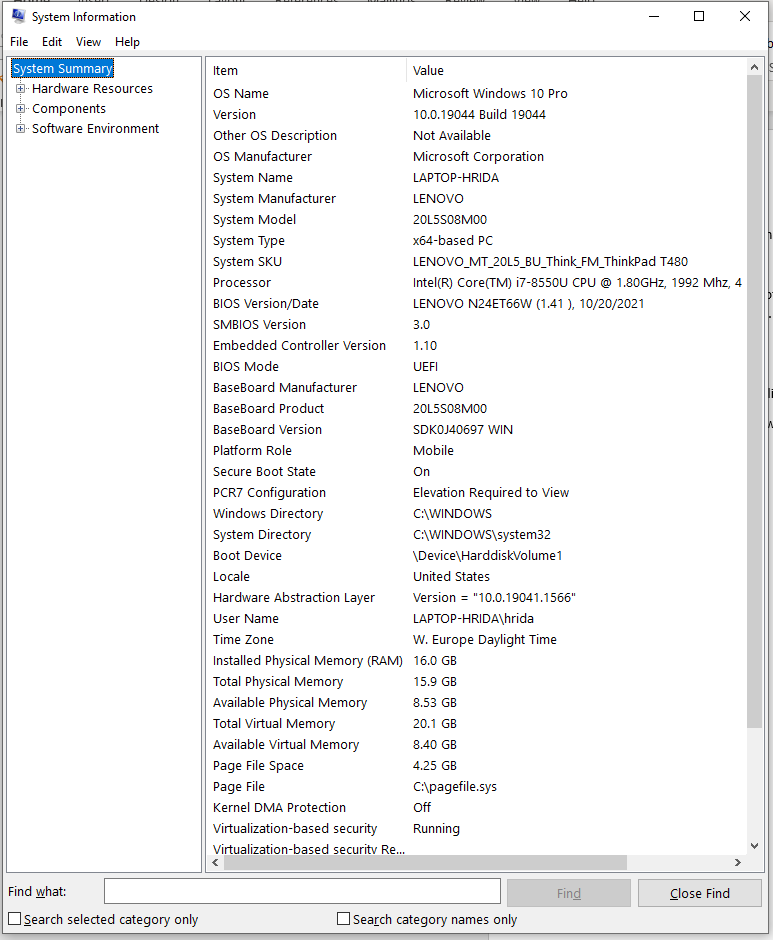
Task: Select the Installed Physical Memory (RAM) row
Action: 477,660
